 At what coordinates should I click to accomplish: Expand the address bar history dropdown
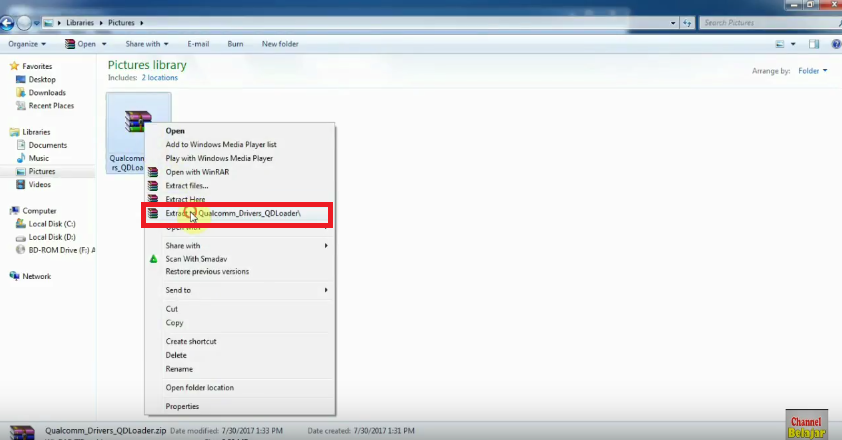673,23
